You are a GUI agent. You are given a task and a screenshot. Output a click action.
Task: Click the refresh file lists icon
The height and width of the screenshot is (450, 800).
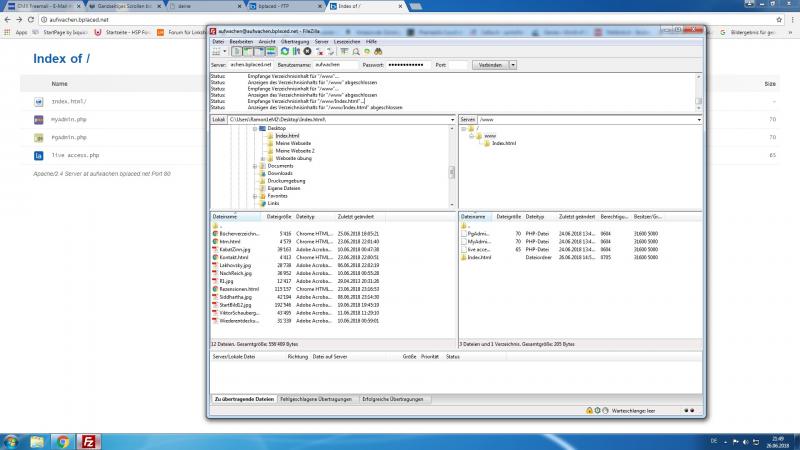point(285,50)
